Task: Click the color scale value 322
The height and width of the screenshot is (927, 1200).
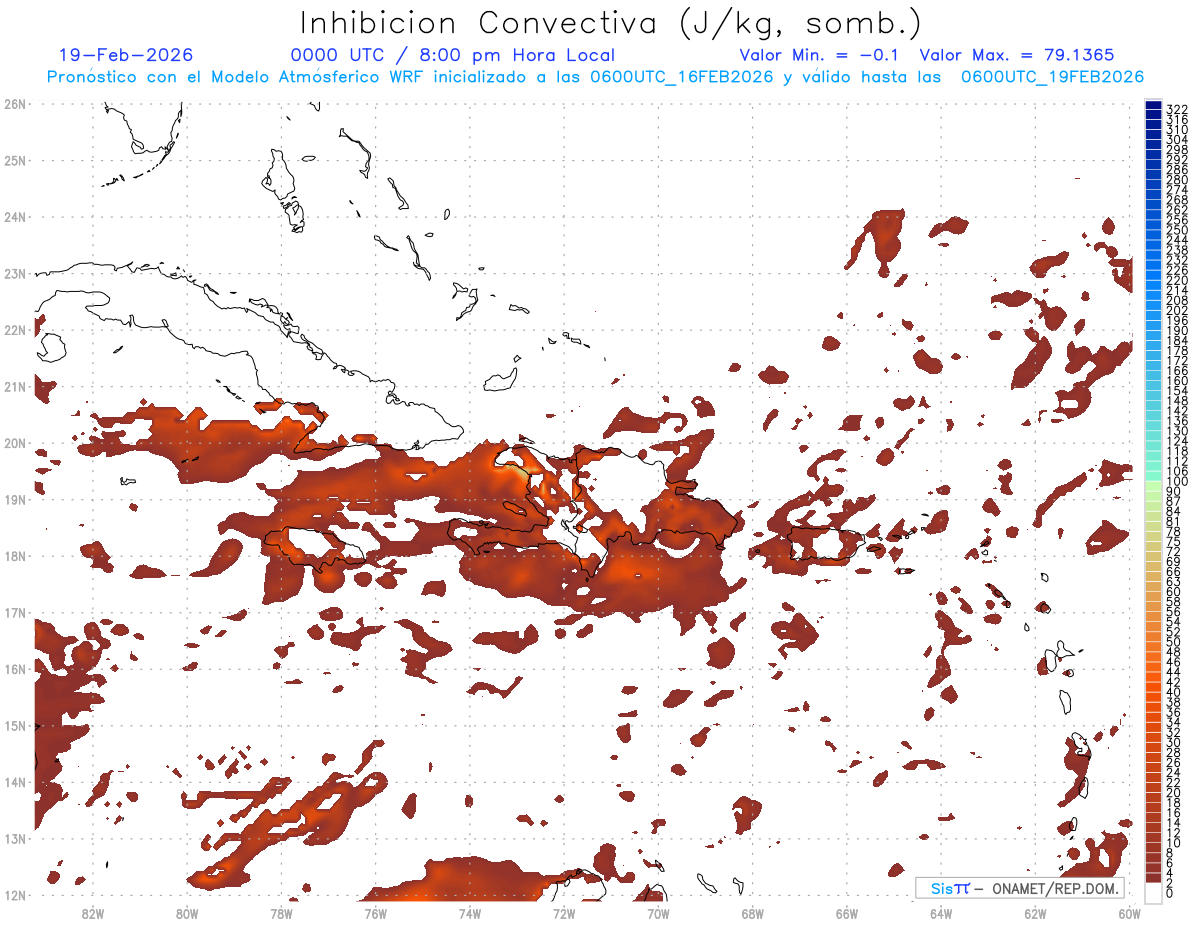Action: [1177, 109]
